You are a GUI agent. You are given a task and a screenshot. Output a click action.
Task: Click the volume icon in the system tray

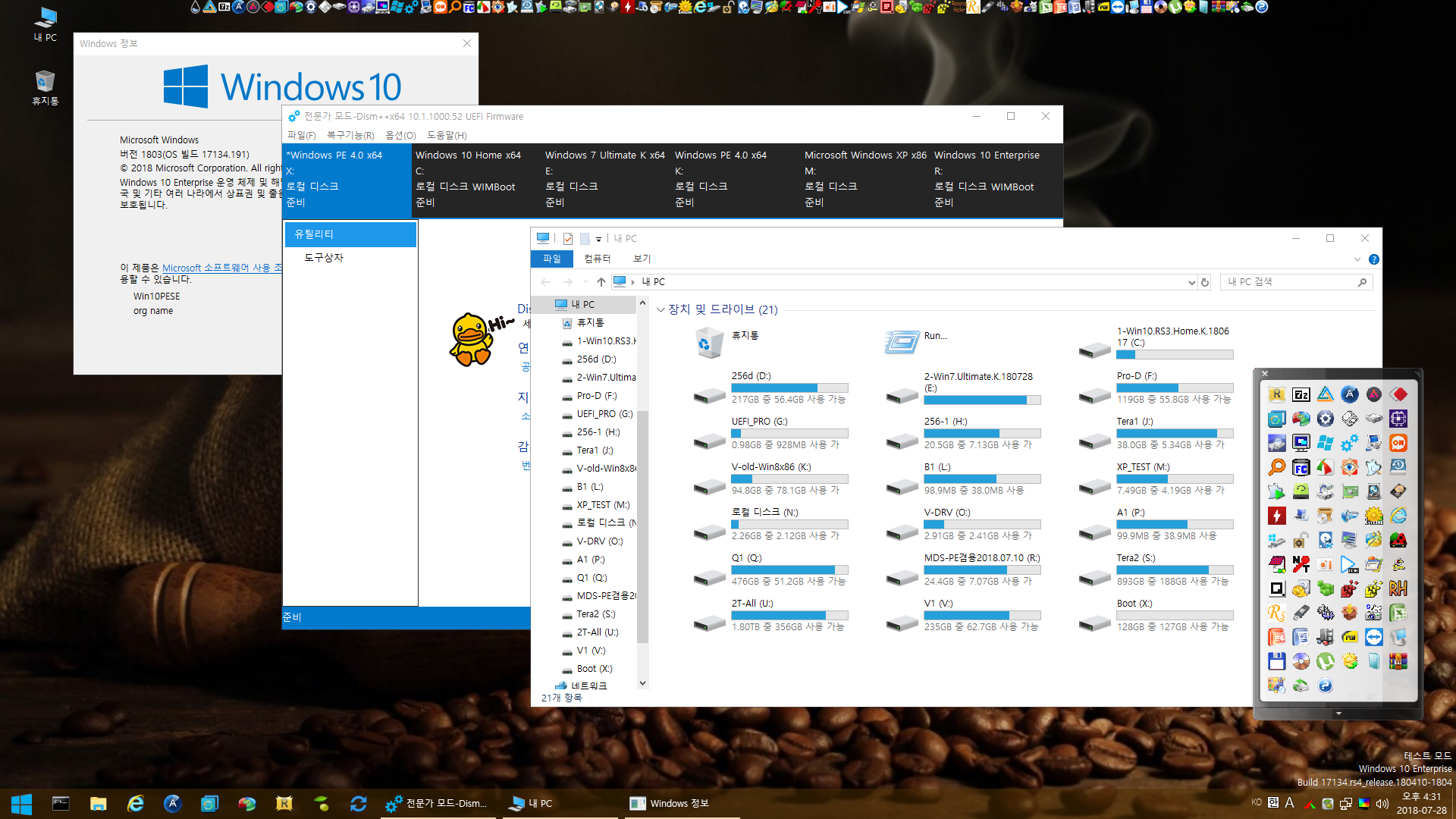click(1382, 804)
